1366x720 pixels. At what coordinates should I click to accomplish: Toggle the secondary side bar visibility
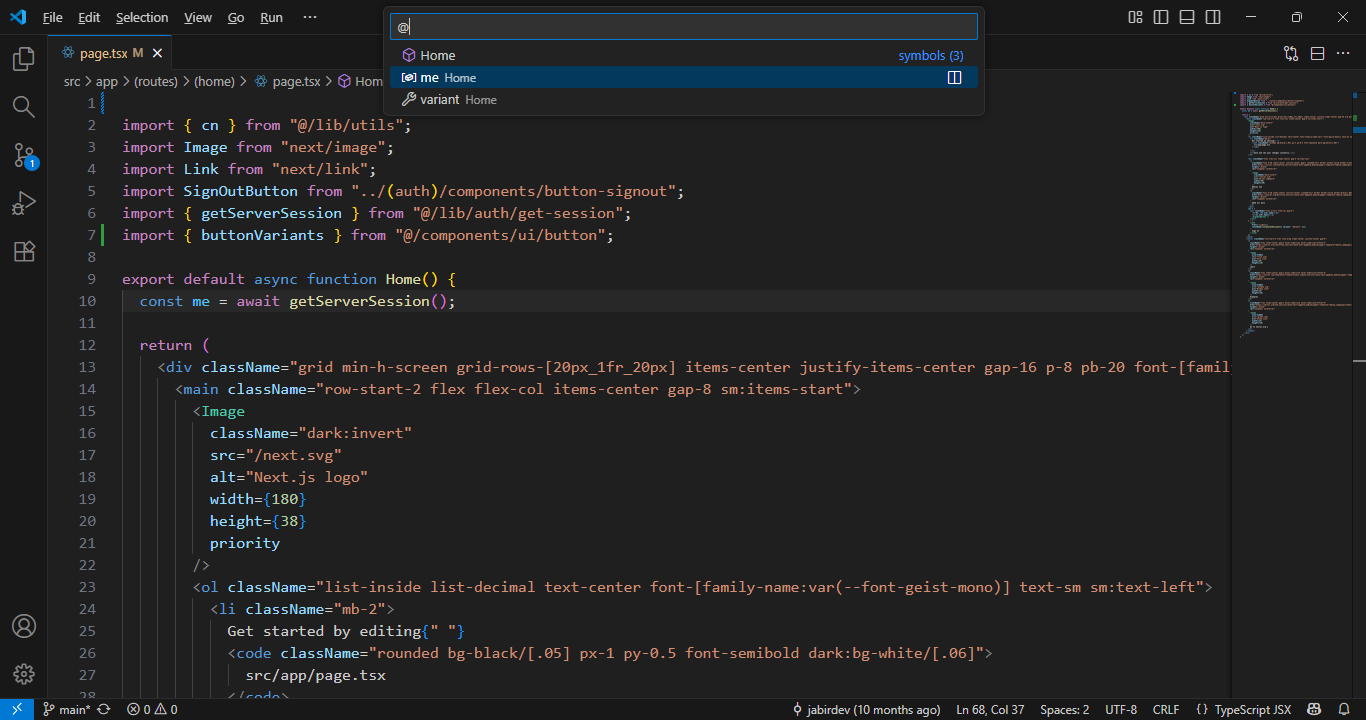[1213, 17]
